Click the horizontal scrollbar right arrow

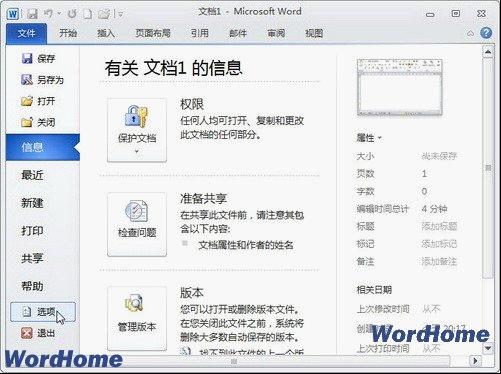click(475, 361)
